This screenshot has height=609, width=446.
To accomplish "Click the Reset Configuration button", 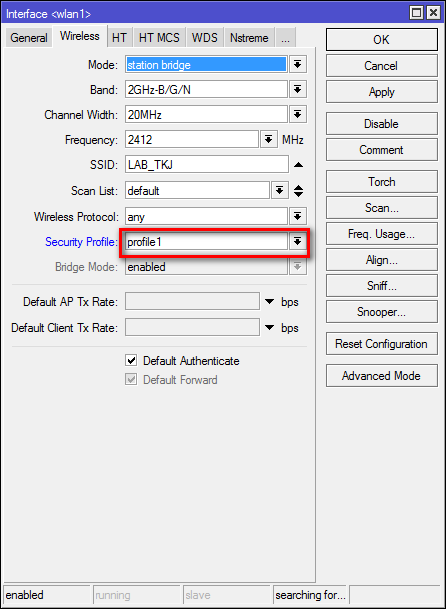I will click(382, 344).
